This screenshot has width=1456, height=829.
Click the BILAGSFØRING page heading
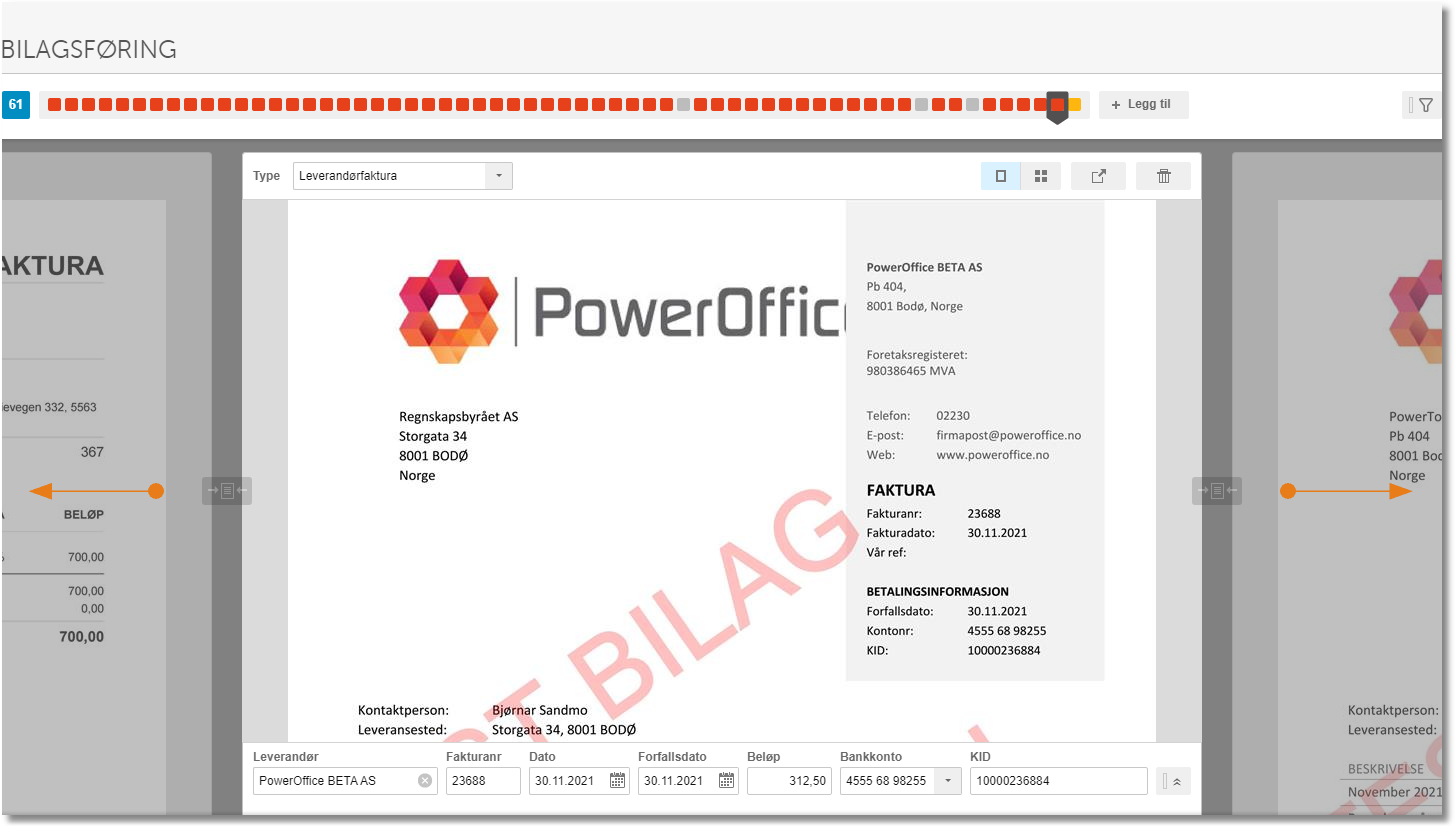coord(89,49)
